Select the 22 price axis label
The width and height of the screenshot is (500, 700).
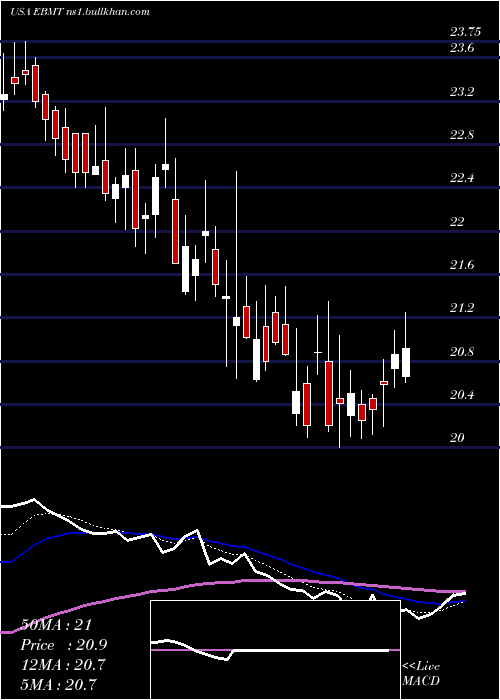click(x=457, y=222)
